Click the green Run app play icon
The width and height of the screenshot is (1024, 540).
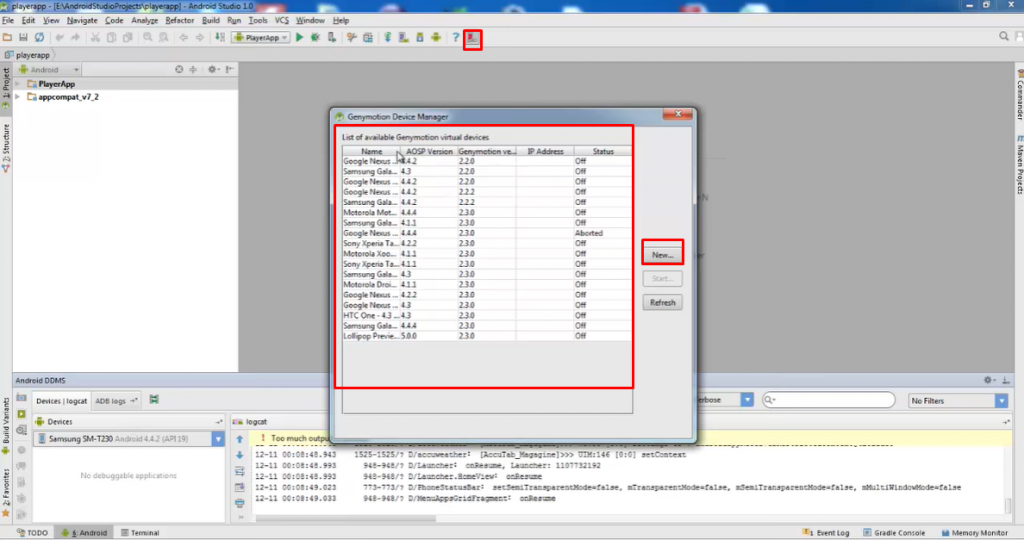(x=299, y=37)
